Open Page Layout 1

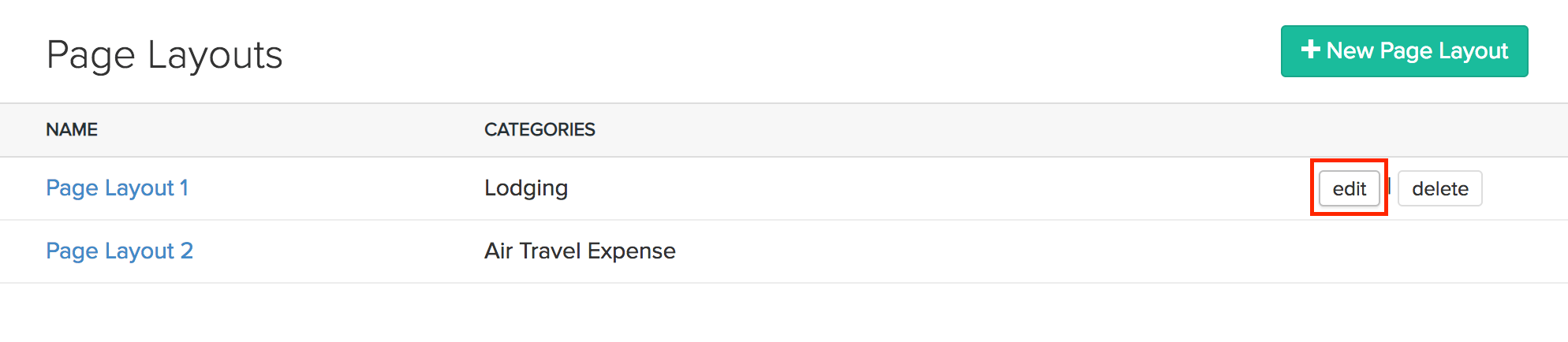pos(117,188)
